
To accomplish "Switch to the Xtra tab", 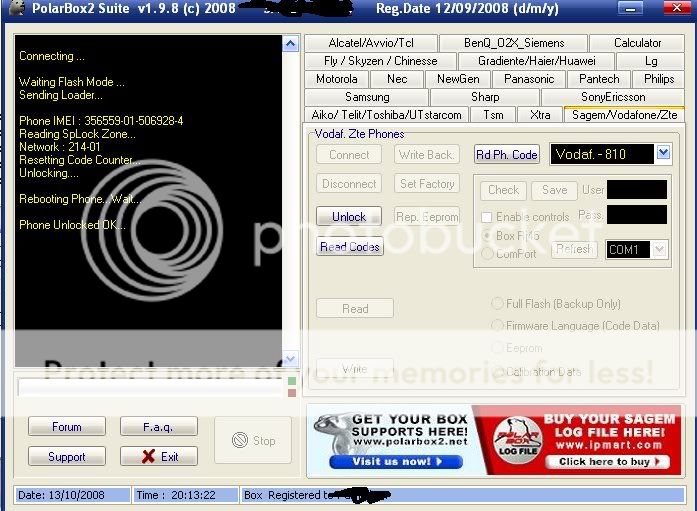I will coord(540,115).
